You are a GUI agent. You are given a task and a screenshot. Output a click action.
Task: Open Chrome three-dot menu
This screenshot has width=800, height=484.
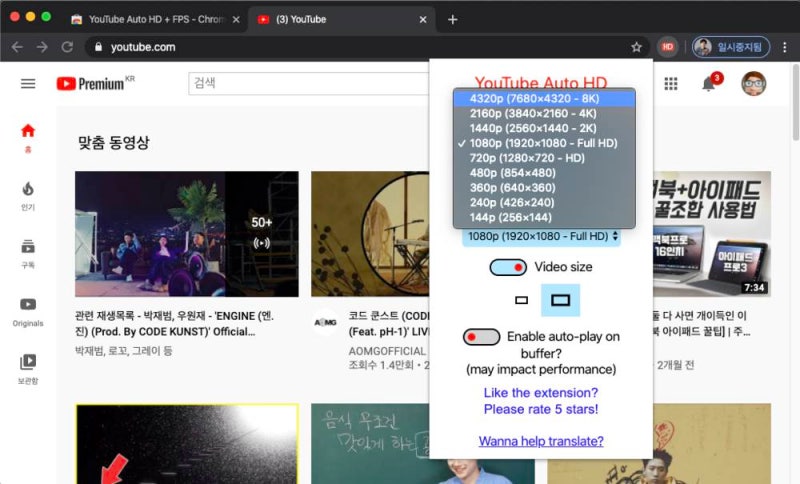pyautogui.click(x=784, y=47)
